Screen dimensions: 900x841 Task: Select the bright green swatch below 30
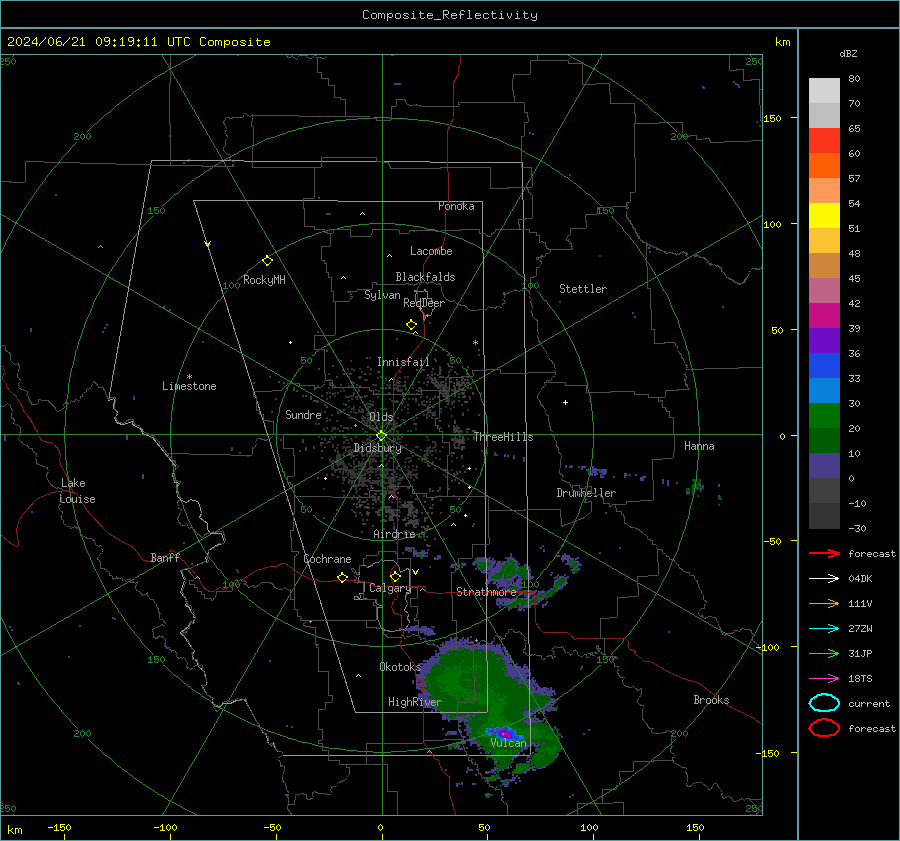click(x=824, y=415)
